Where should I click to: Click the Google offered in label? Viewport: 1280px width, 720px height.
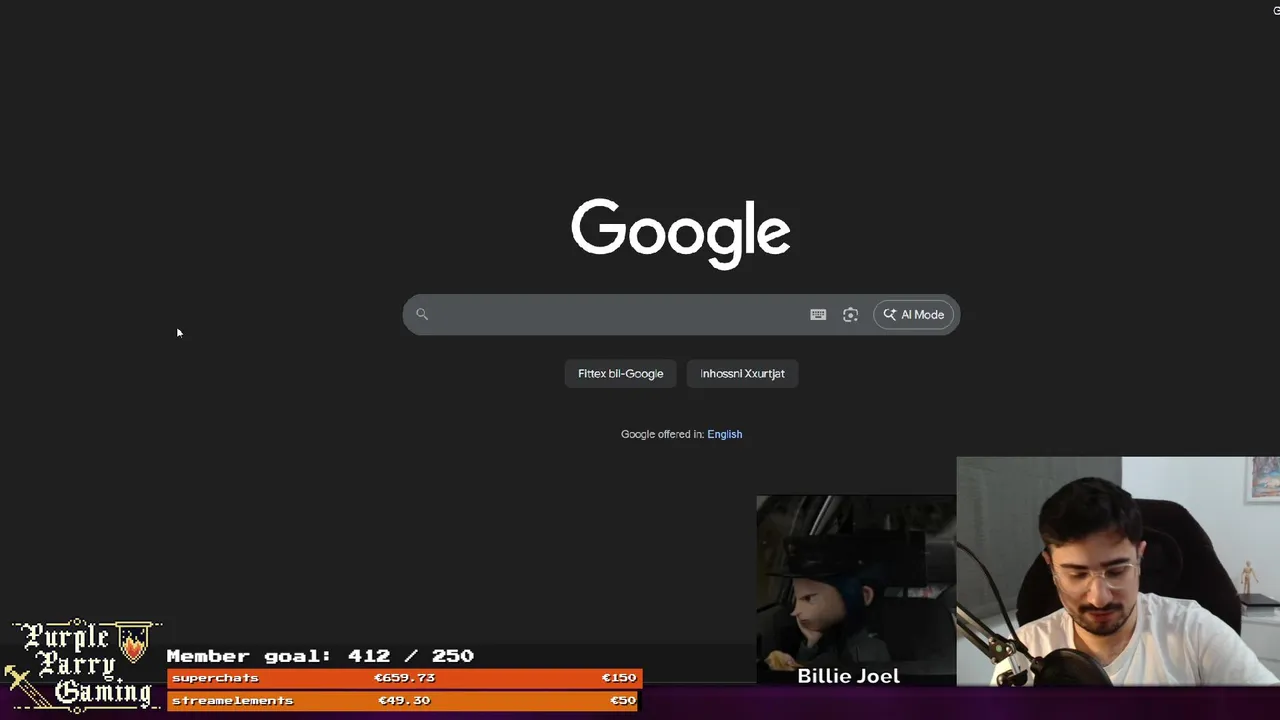point(662,434)
